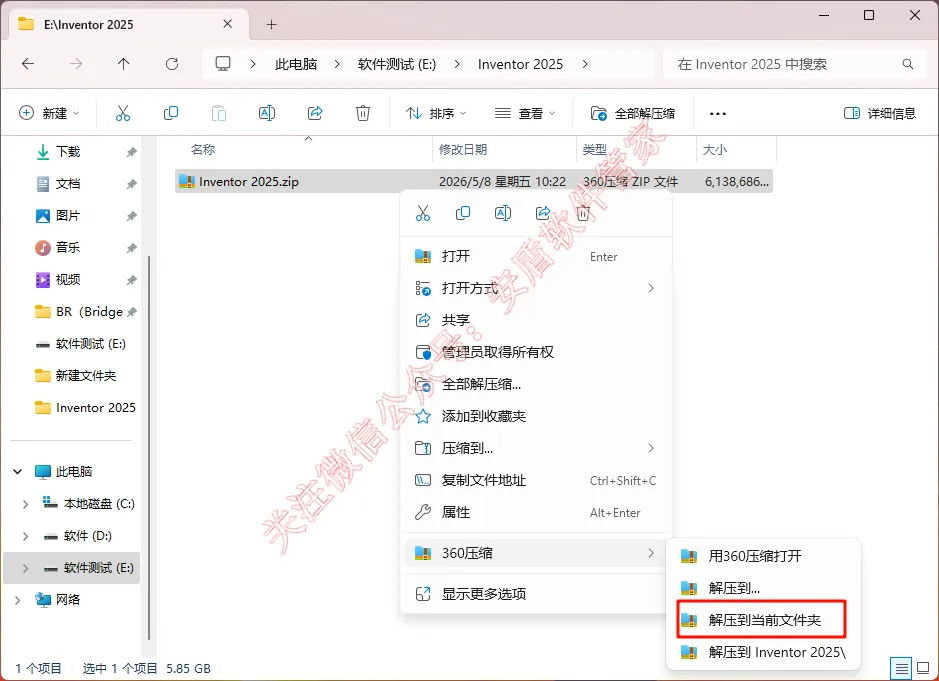This screenshot has height=681, width=939.
Task: Select 共享 in the context menu
Action: pyautogui.click(x=536, y=320)
